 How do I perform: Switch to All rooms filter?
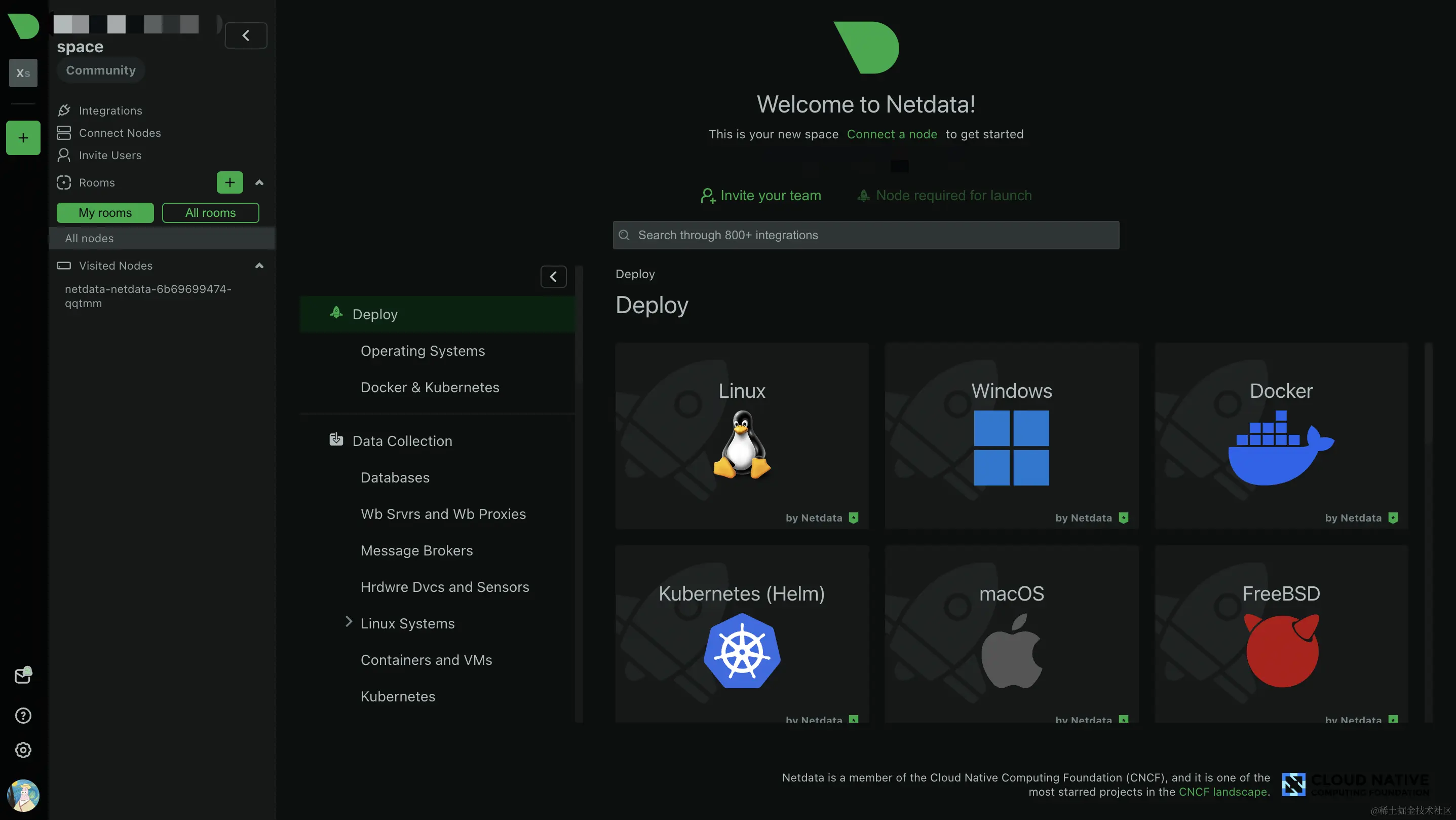coord(210,213)
